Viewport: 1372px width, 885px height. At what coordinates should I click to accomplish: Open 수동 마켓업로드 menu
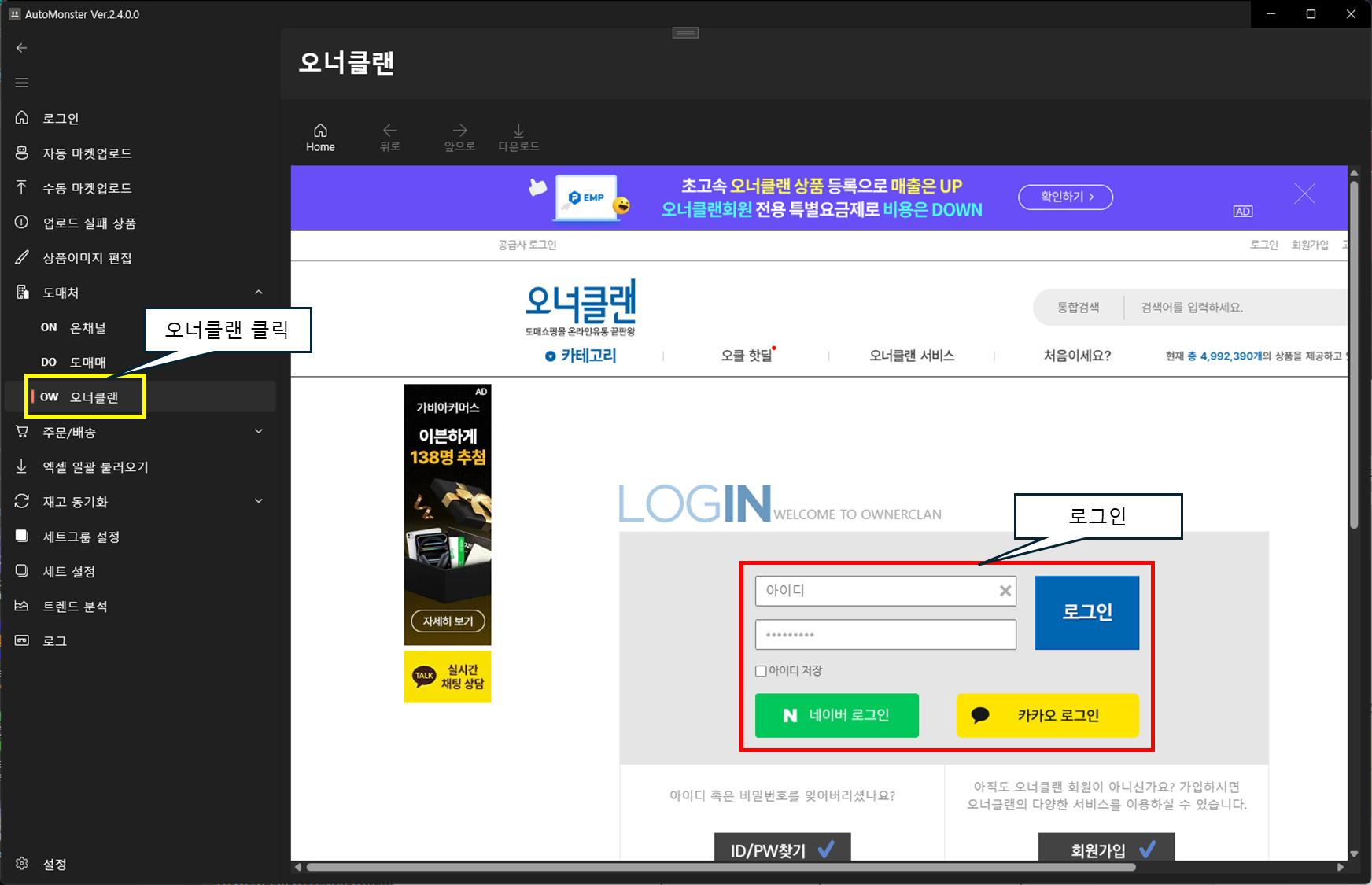[x=140, y=188]
